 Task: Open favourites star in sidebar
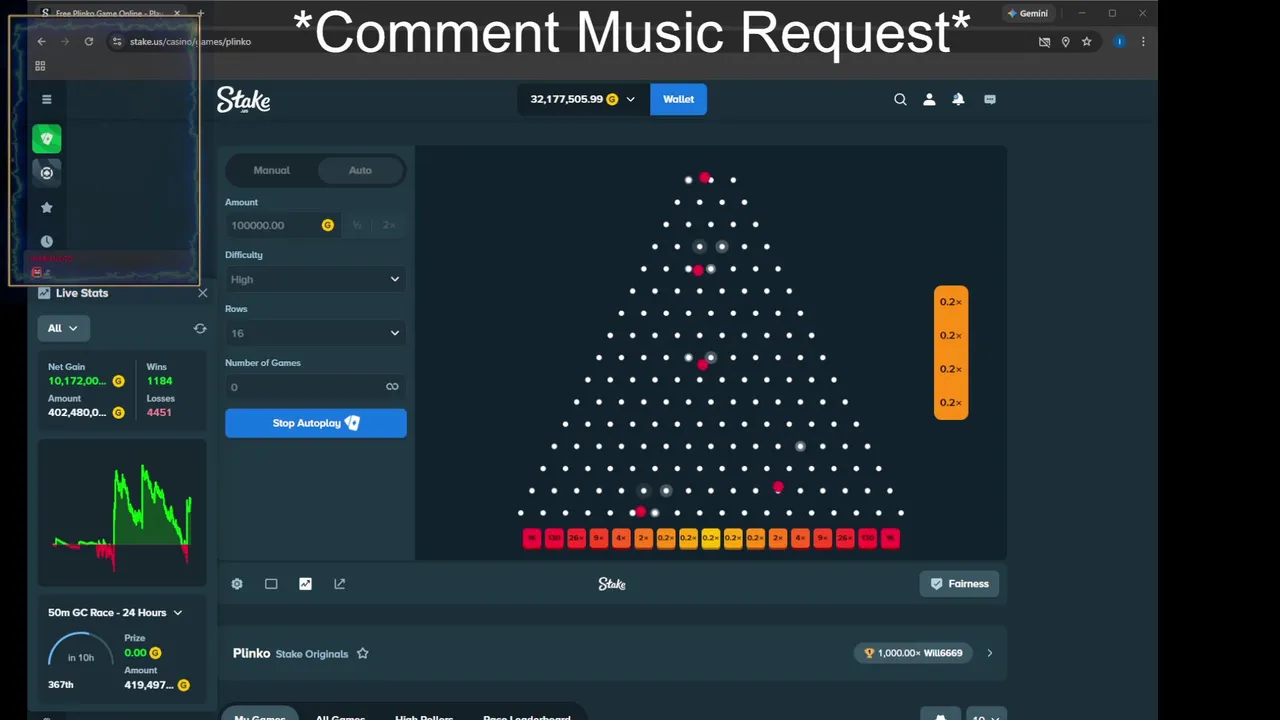coord(46,207)
